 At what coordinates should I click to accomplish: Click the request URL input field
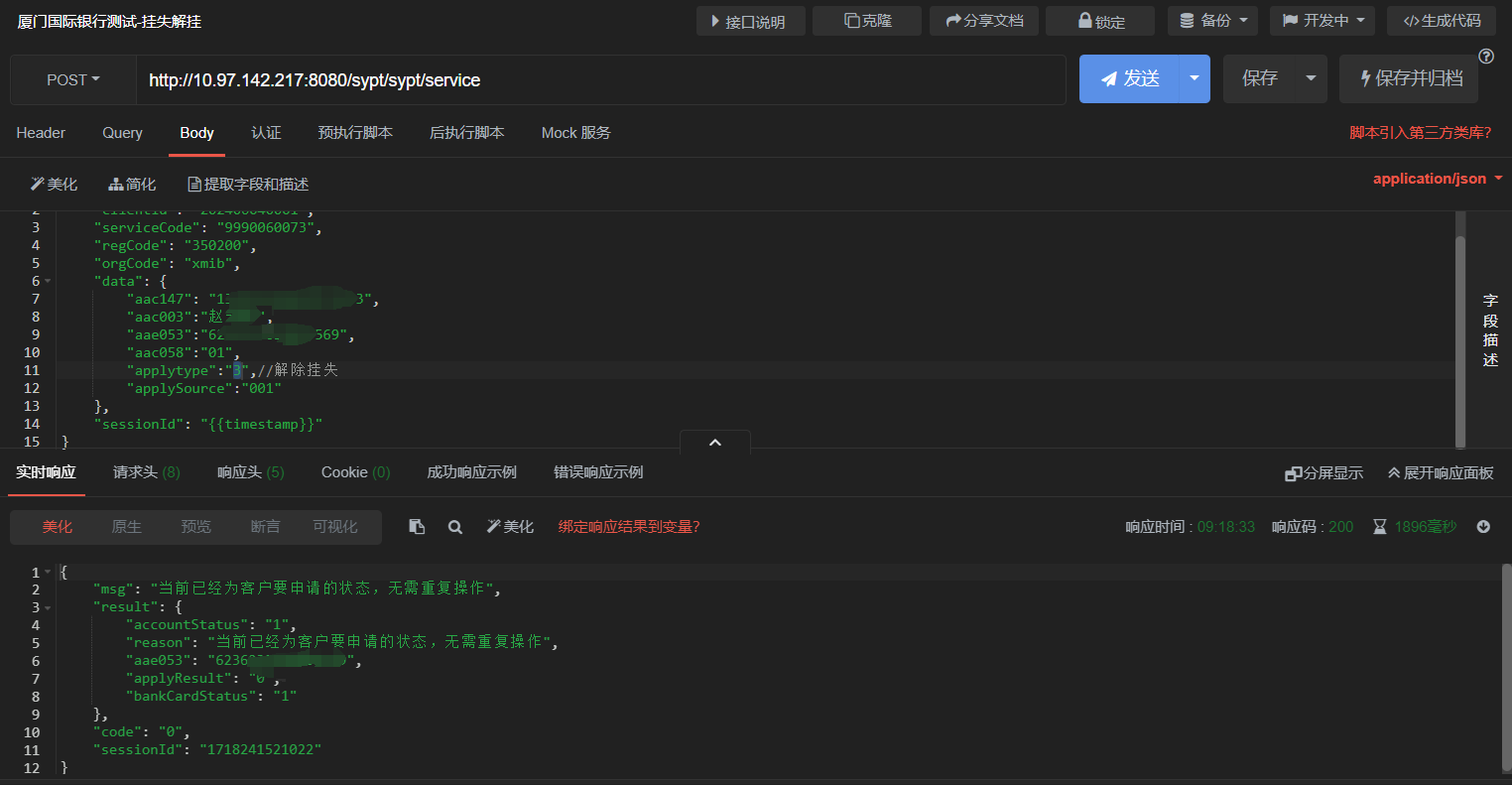tap(600, 79)
